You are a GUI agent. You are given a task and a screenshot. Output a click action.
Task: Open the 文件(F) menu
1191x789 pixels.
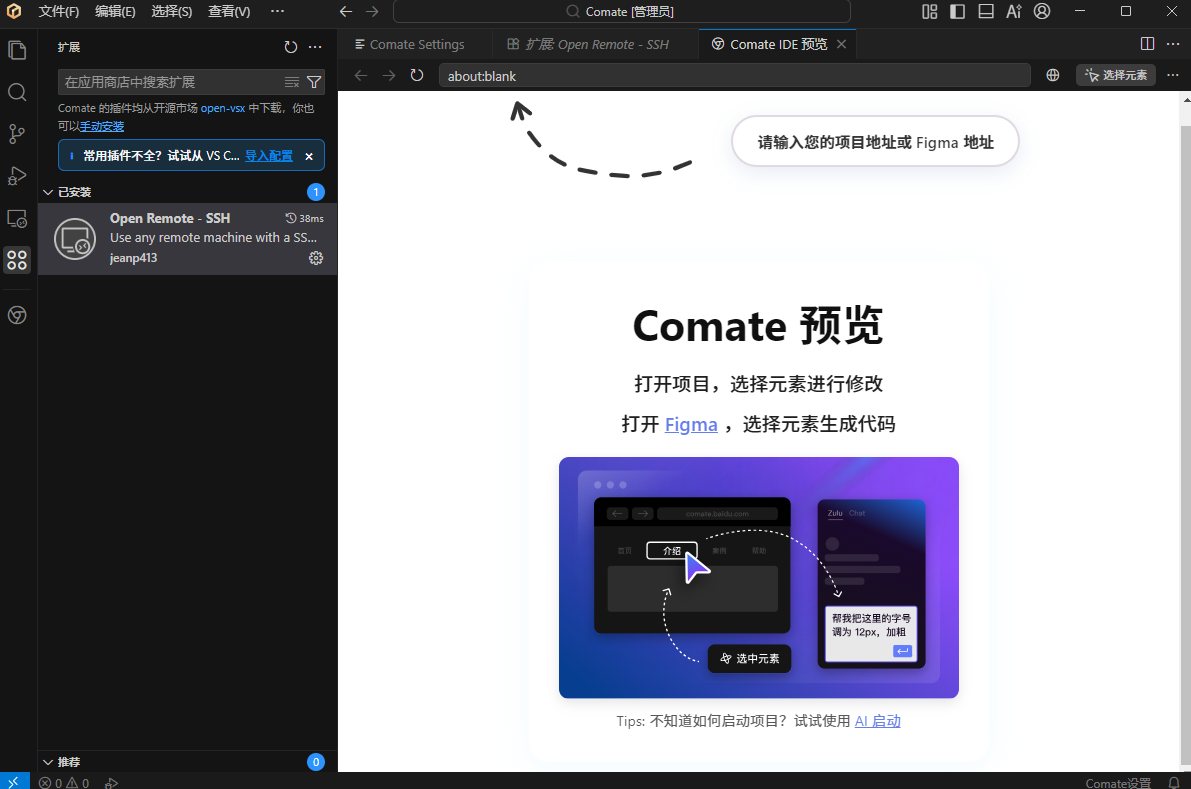(x=58, y=12)
